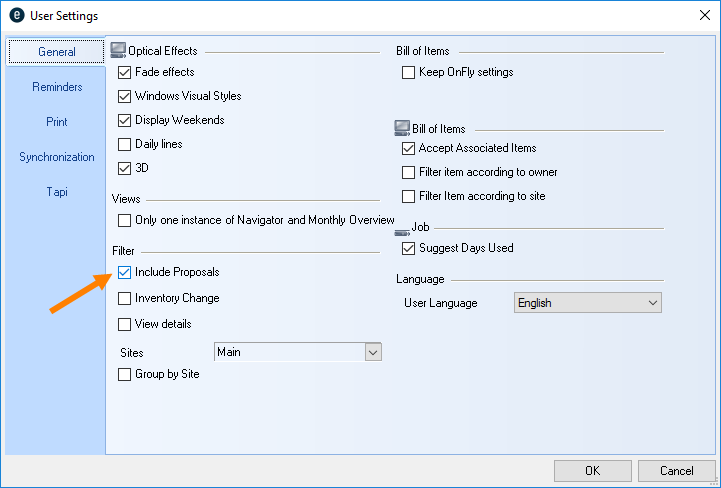Open the Sites dropdown list
Viewport: 721px width, 488px height.
click(x=373, y=352)
